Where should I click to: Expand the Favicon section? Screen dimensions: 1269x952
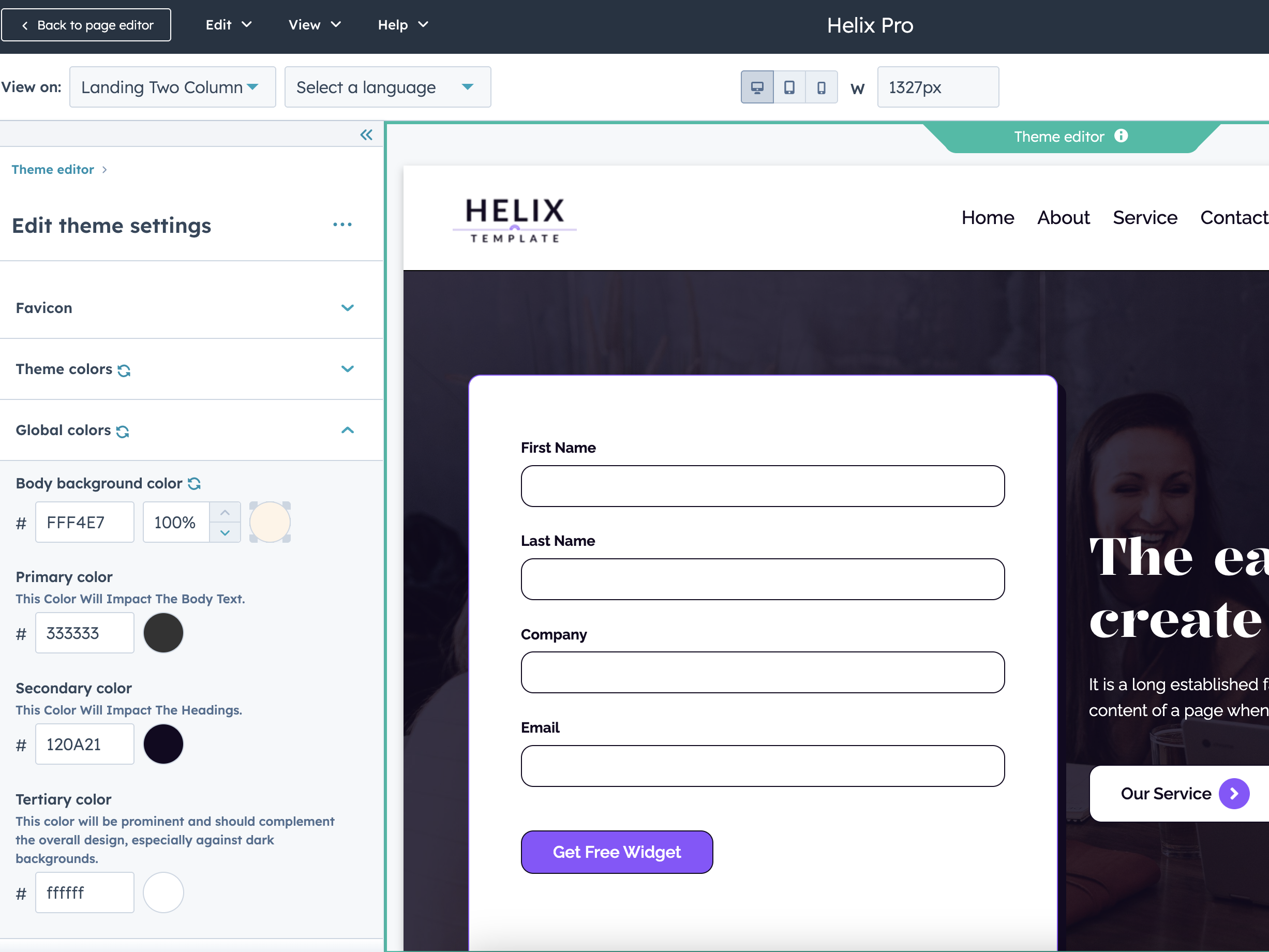click(x=348, y=307)
